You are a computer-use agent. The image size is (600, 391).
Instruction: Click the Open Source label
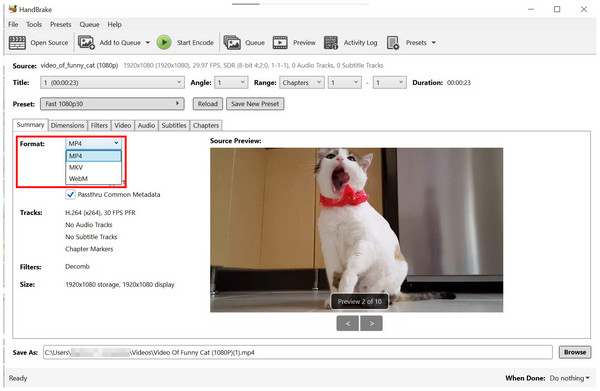coord(49,42)
